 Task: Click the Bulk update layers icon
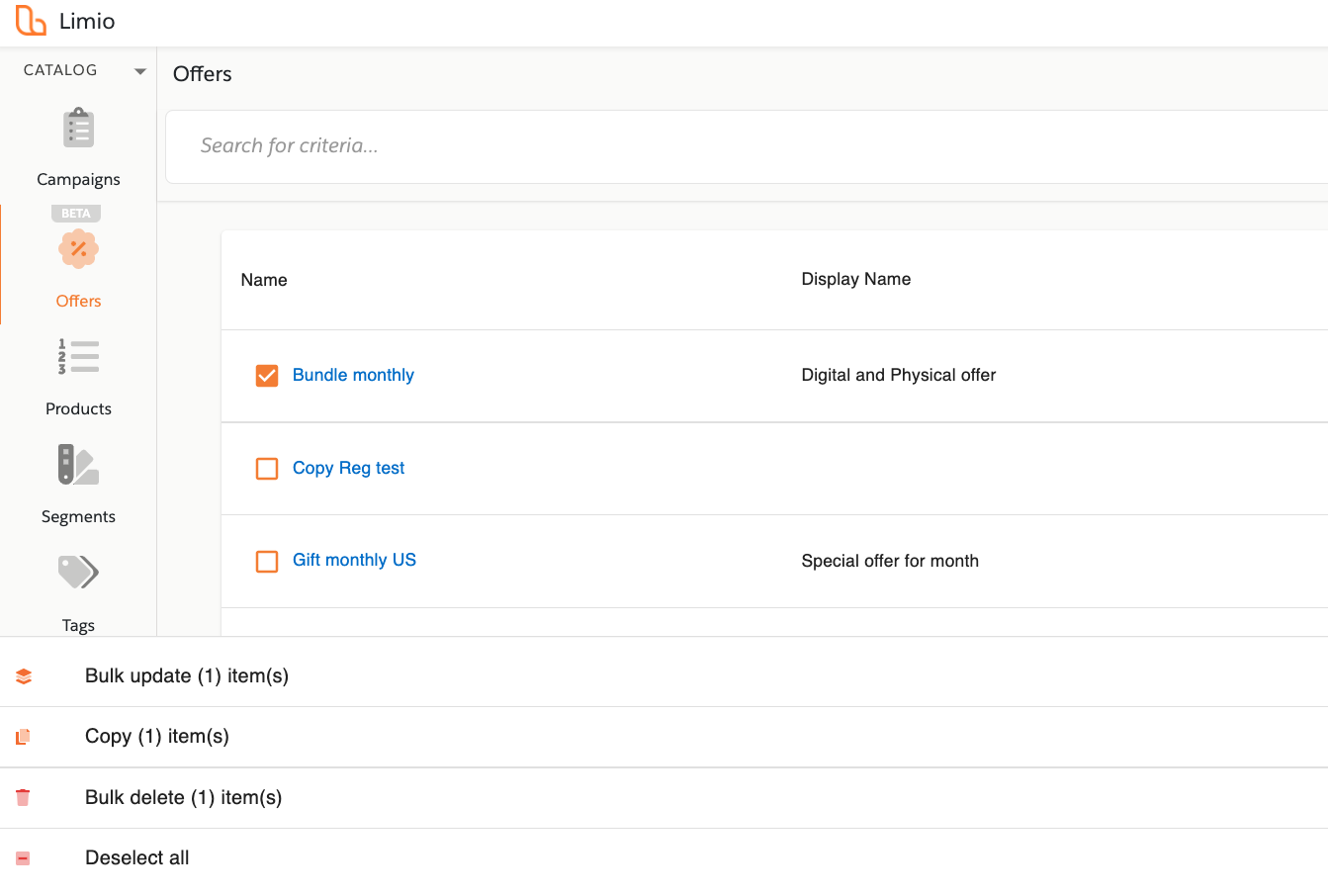pyautogui.click(x=24, y=676)
